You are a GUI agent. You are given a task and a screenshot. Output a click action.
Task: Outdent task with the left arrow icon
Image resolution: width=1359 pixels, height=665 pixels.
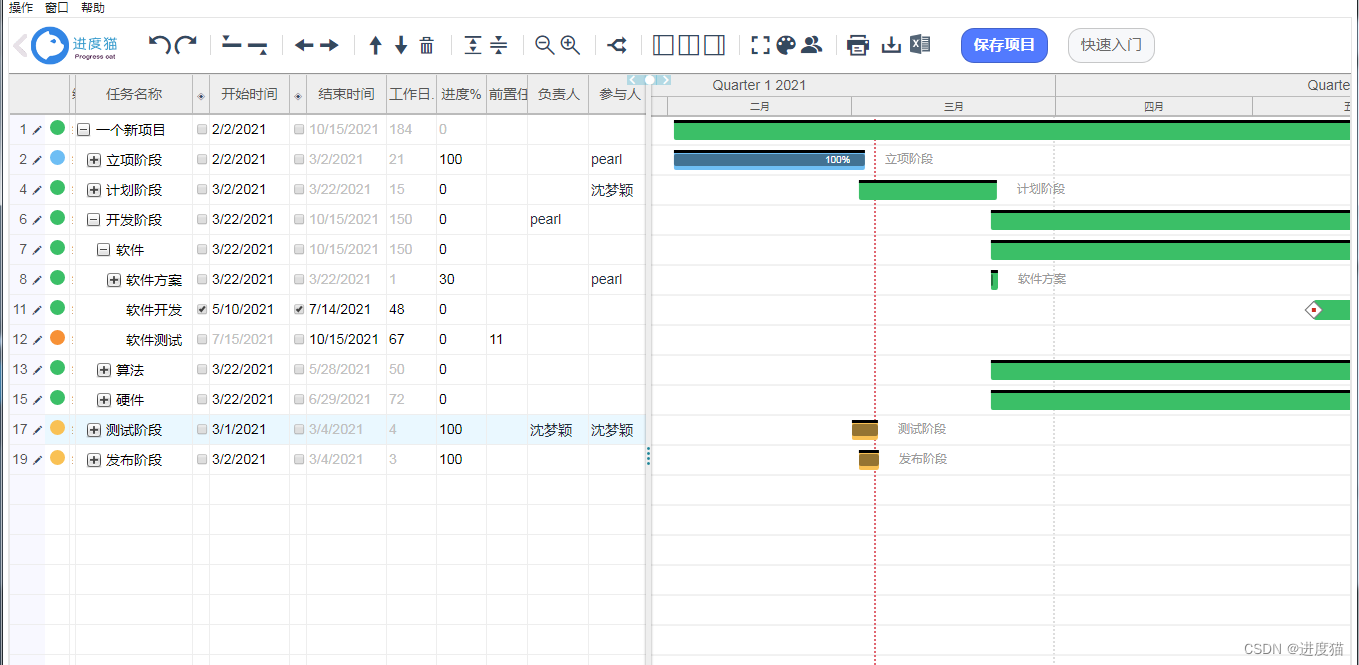click(x=304, y=45)
